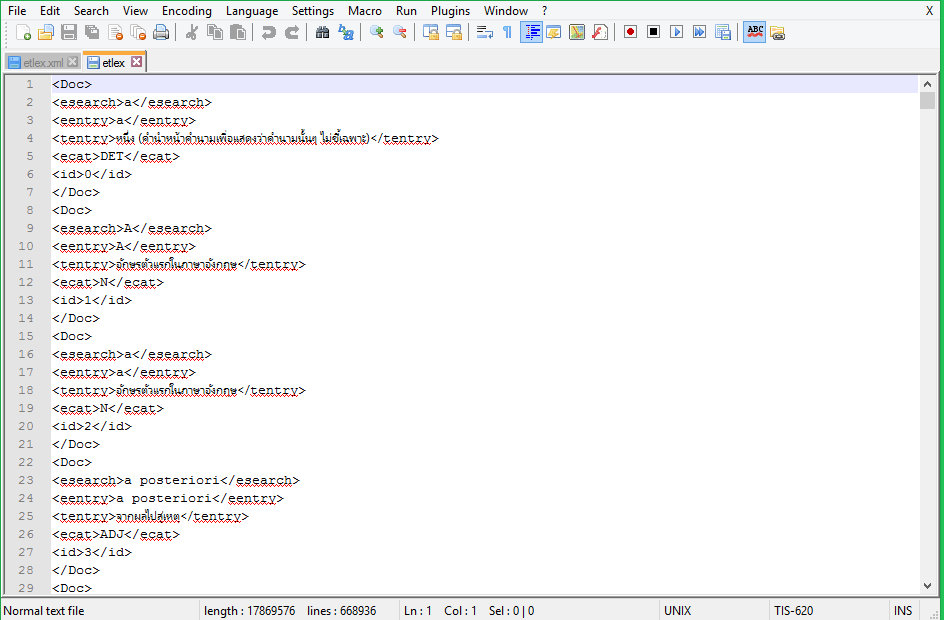
Task: Click the last toolbar plugin icon
Action: 777,33
